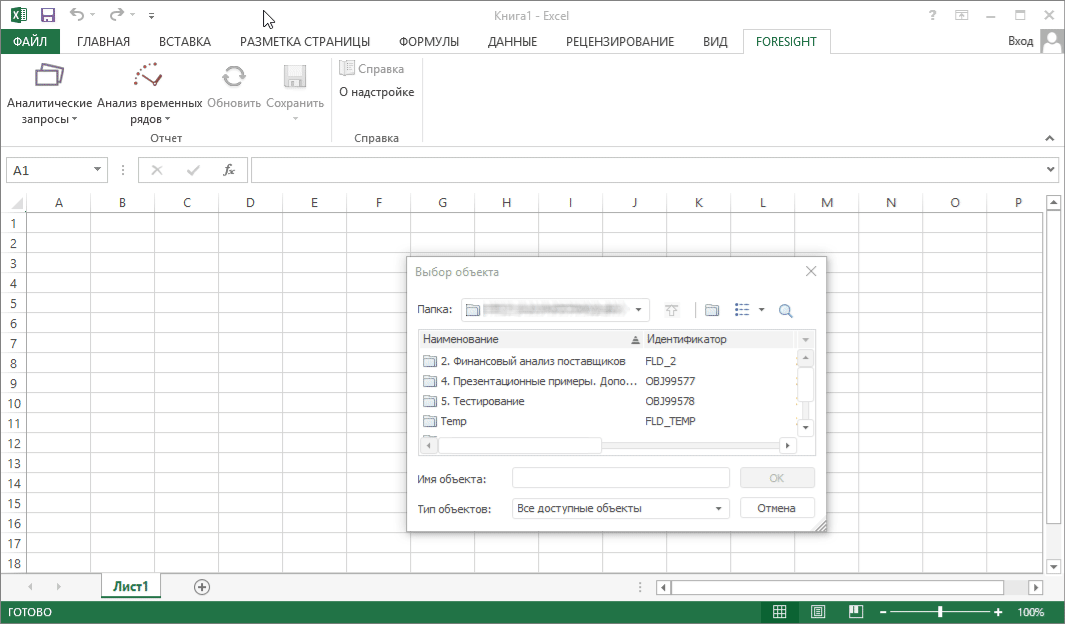This screenshot has width=1065, height=624.
Task: Expand the Name Box dropdown arrow
Action: coord(98,170)
